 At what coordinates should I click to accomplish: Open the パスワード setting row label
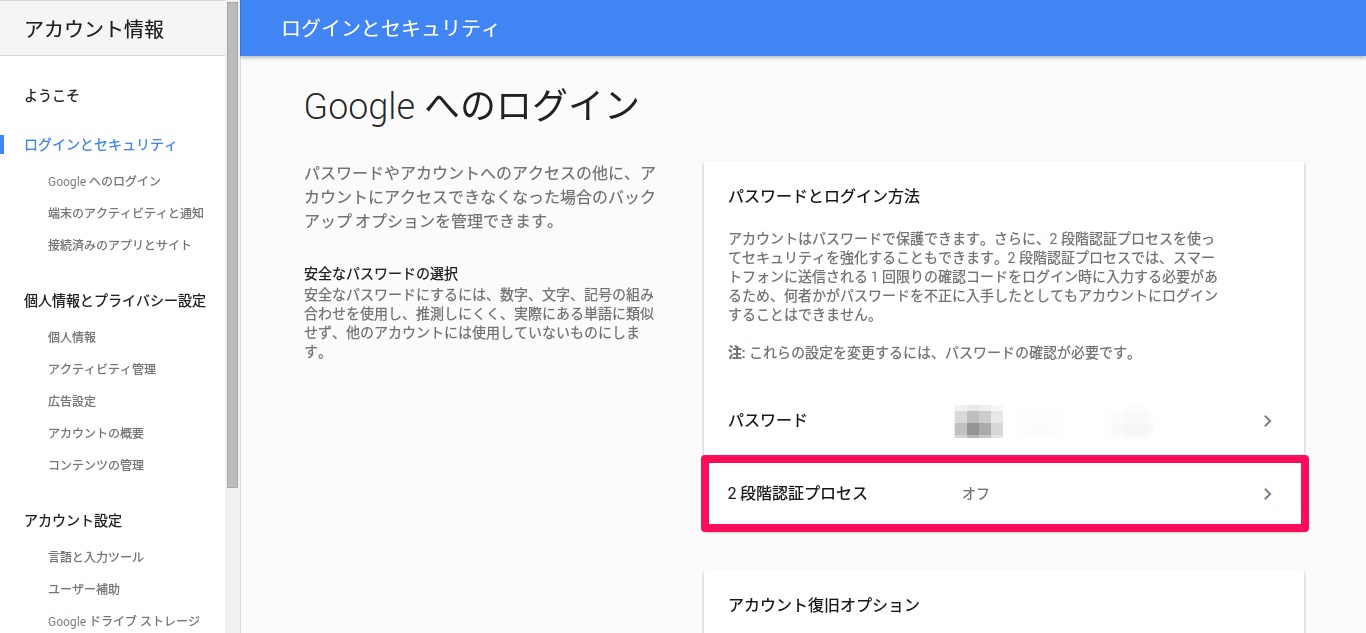768,421
